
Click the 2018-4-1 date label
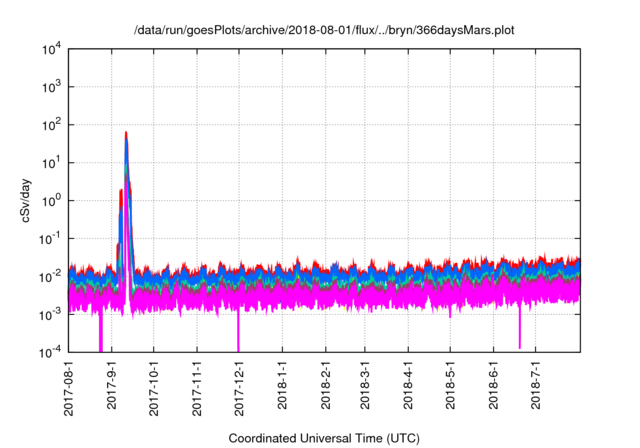(408, 385)
